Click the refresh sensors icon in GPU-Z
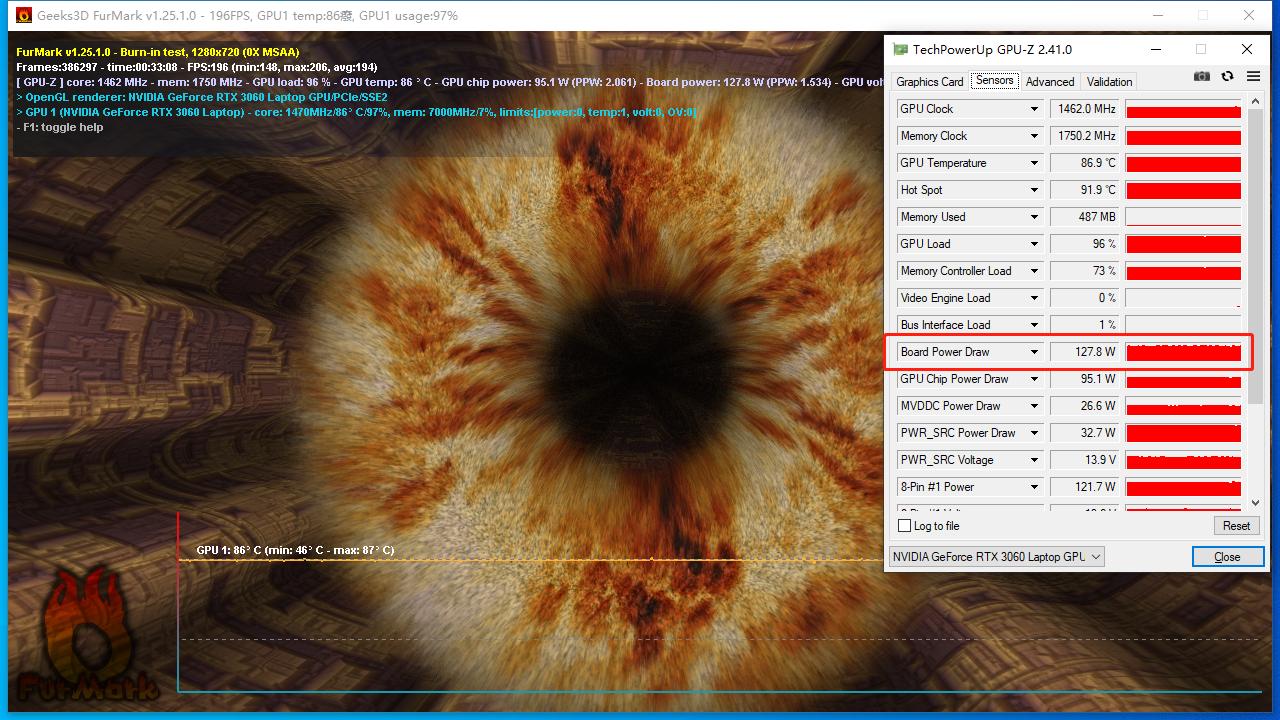This screenshot has width=1280, height=720. tap(1227, 77)
